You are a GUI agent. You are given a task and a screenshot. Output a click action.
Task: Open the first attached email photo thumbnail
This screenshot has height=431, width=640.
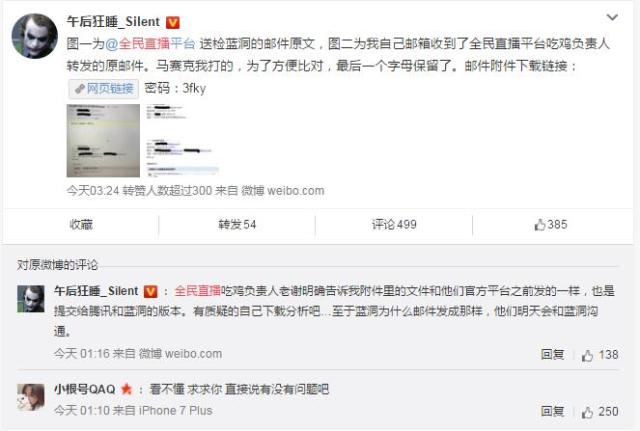pos(103,140)
